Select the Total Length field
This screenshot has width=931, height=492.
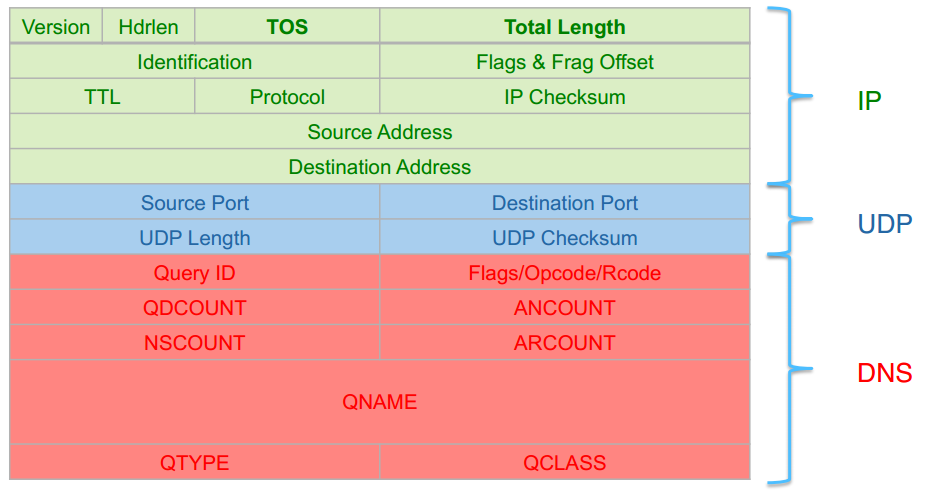pos(564,27)
